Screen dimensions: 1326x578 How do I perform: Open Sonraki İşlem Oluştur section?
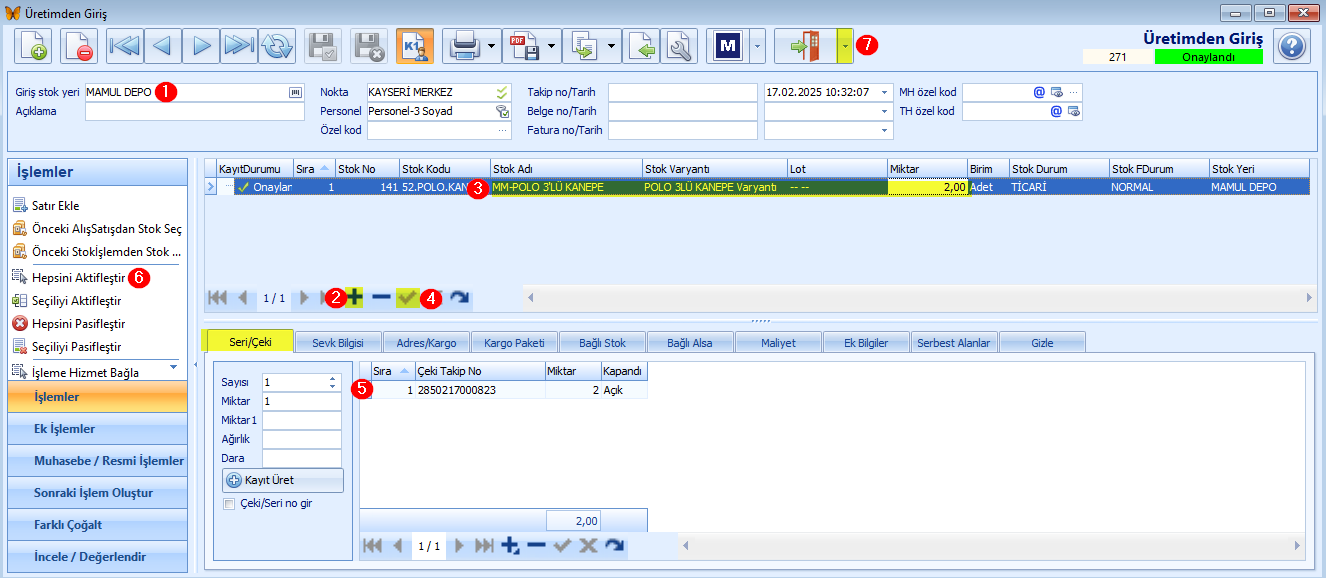pos(97,493)
